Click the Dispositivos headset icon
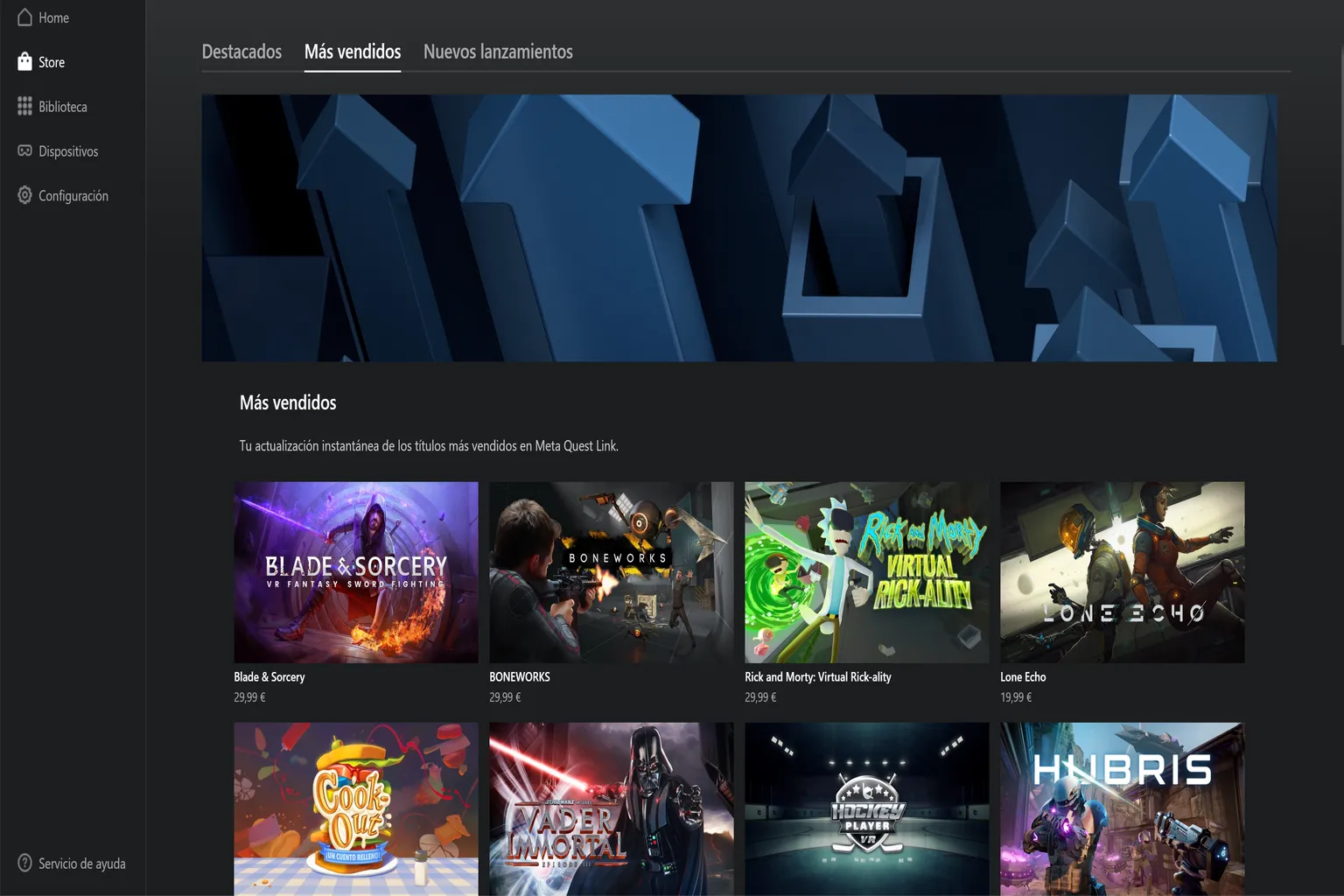The image size is (1344, 896). click(24, 151)
